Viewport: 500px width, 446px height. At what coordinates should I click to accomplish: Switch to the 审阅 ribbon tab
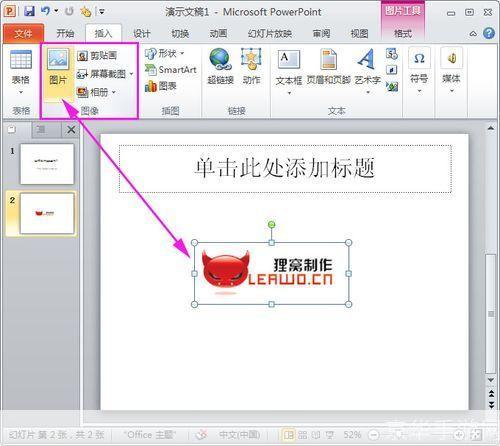point(321,33)
